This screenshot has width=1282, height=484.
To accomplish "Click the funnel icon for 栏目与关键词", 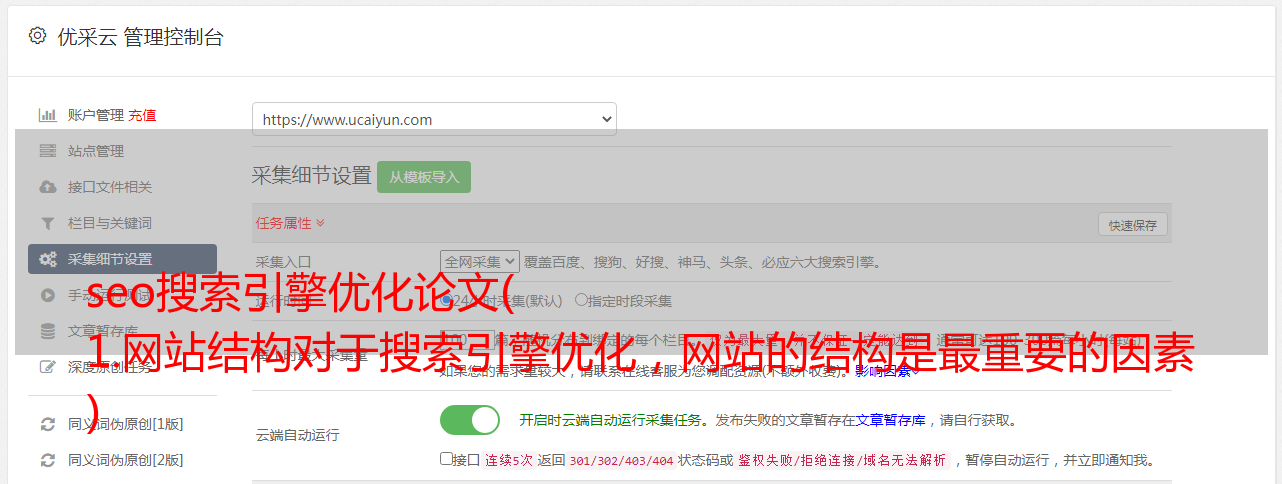I will tap(47, 223).
